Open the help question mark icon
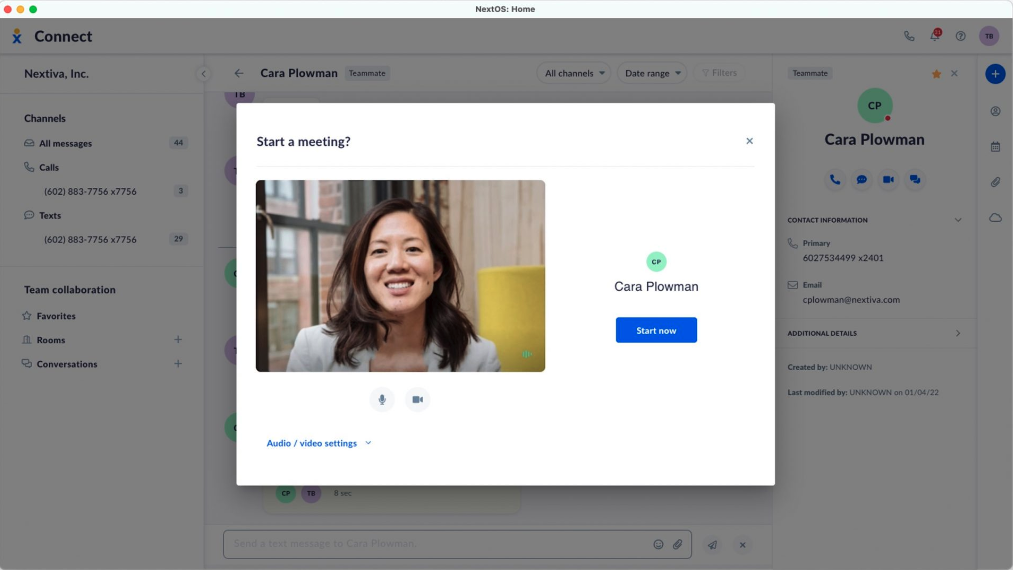 coord(961,36)
